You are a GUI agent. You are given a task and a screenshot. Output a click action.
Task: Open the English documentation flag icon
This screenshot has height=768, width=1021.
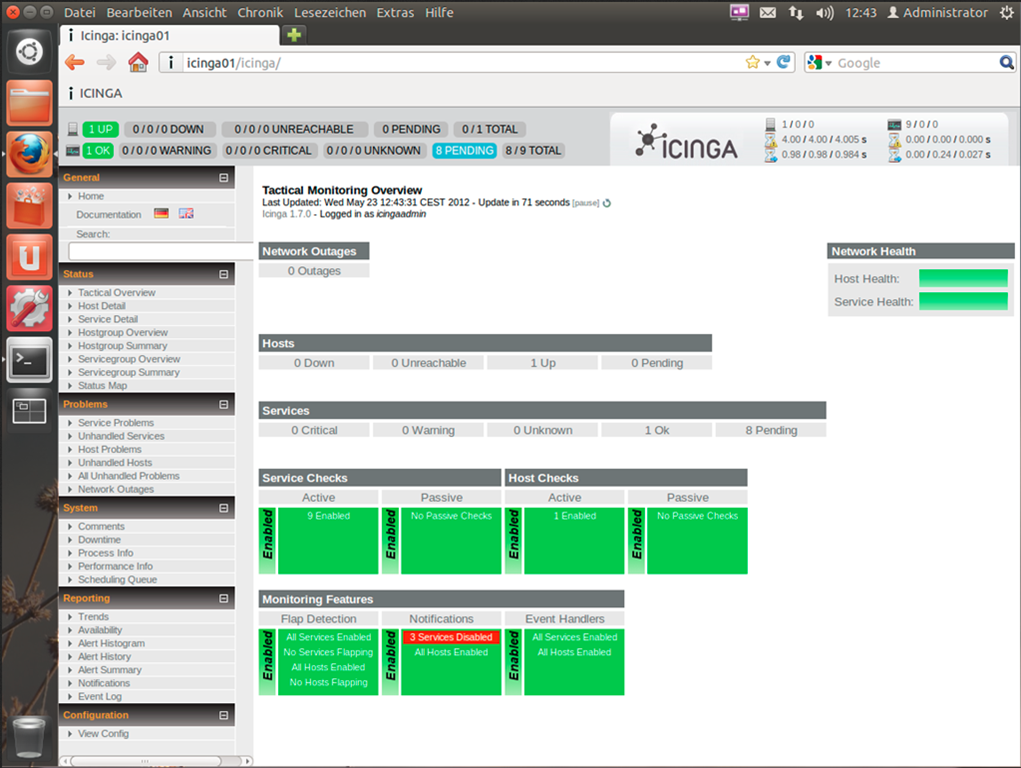[186, 214]
